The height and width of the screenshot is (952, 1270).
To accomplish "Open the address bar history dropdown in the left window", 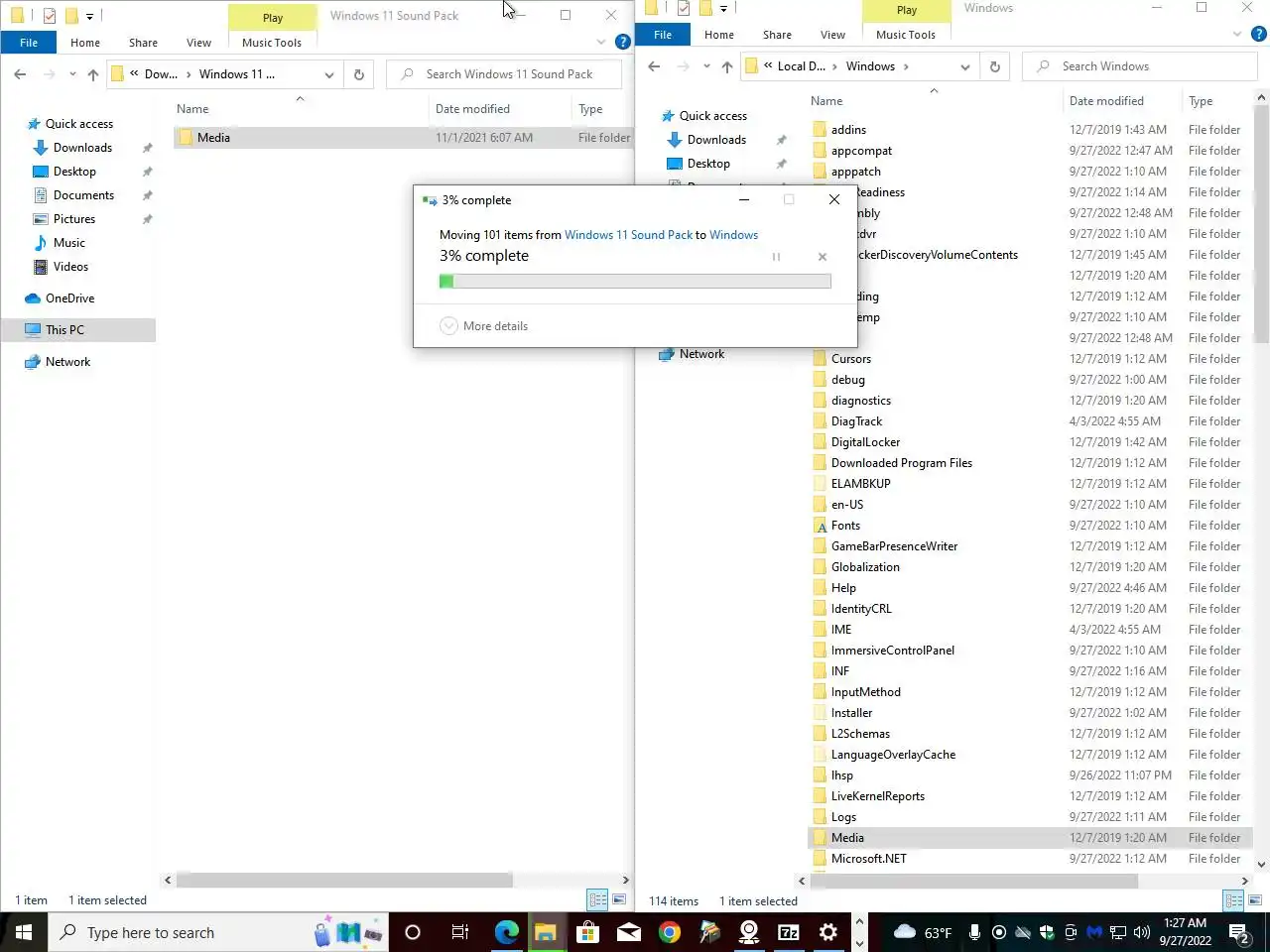I will (x=329, y=74).
